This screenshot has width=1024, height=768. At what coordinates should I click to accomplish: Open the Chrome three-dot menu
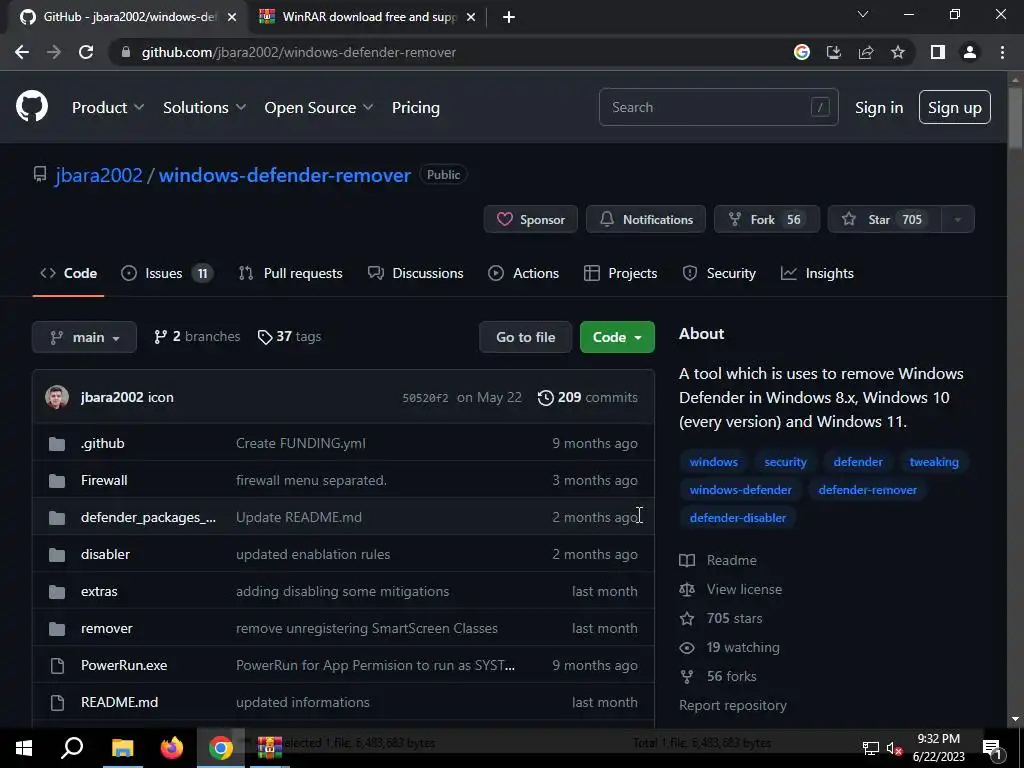1002,52
